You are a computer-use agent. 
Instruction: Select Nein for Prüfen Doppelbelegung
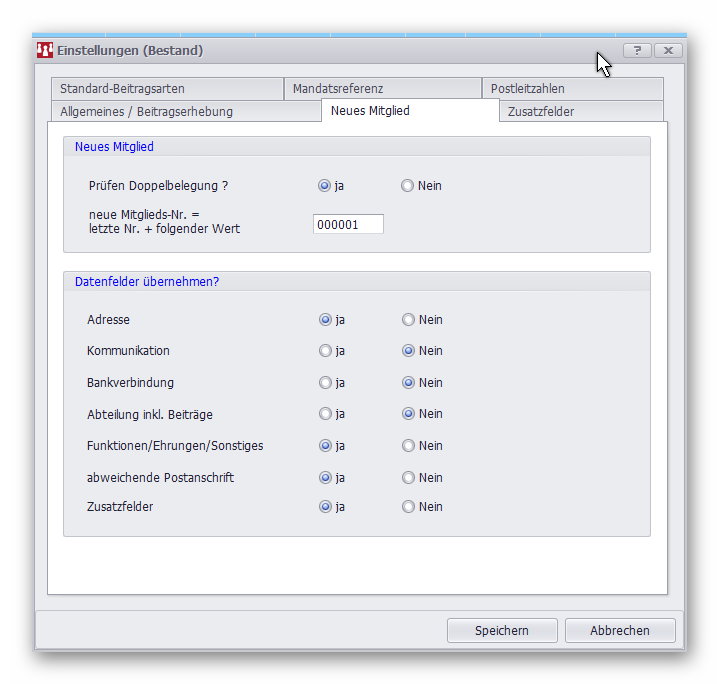coord(408,186)
